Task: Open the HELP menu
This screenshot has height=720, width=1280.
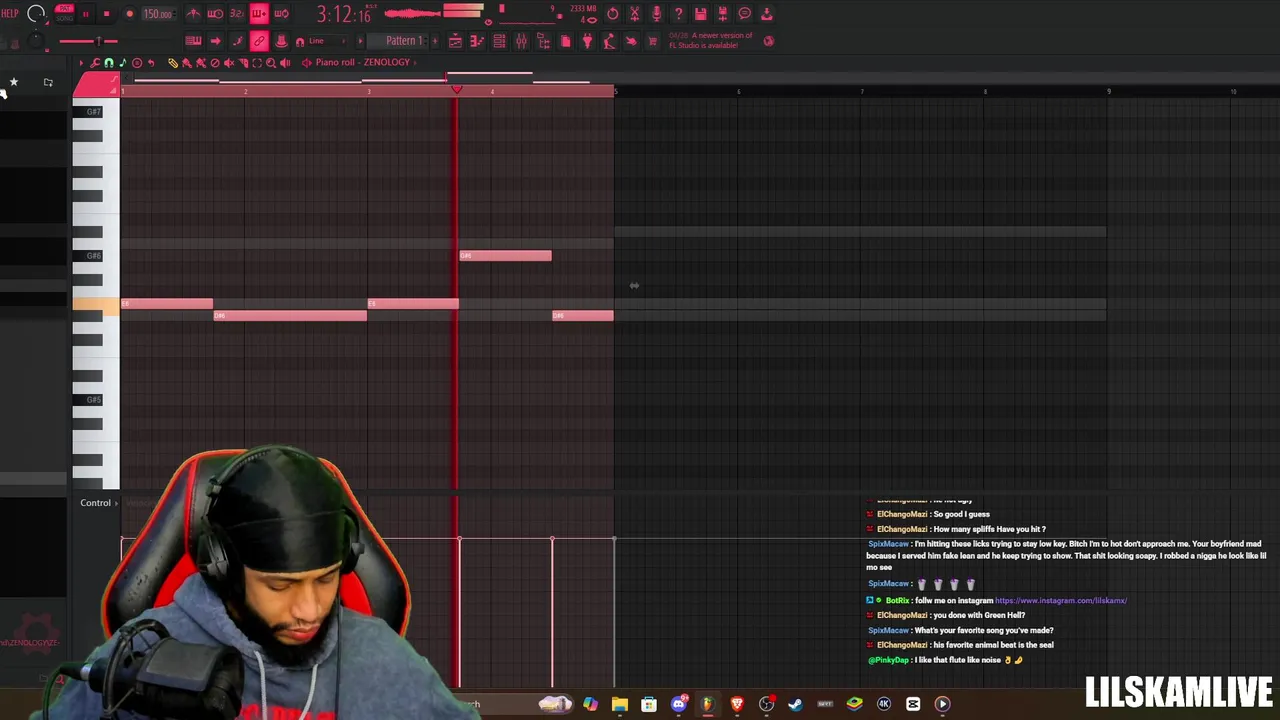Action: pos(9,14)
